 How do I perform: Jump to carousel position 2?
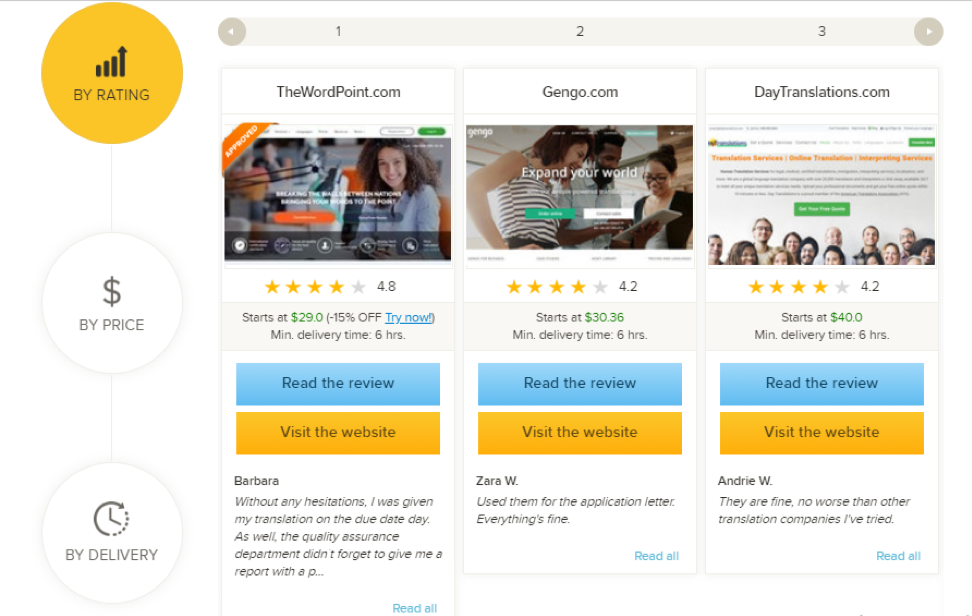[580, 31]
